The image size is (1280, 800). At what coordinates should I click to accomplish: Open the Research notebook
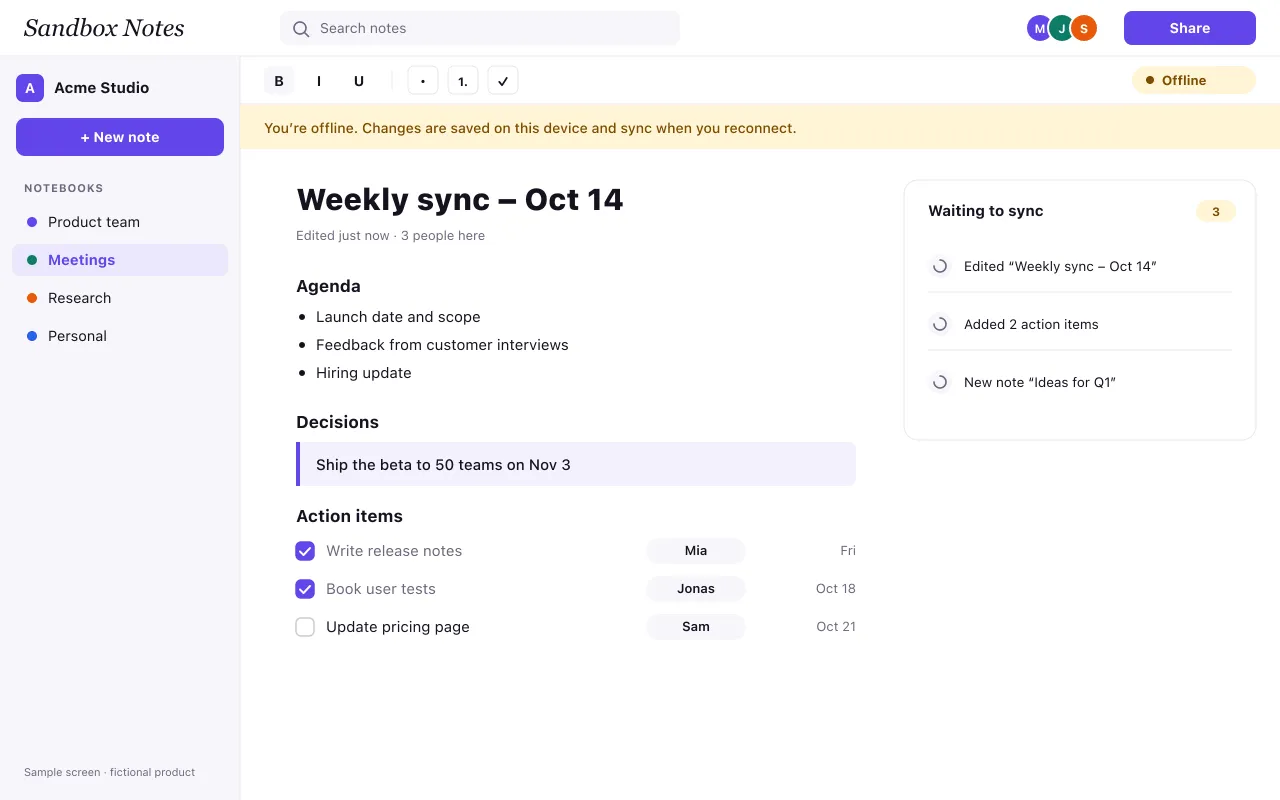pos(120,298)
